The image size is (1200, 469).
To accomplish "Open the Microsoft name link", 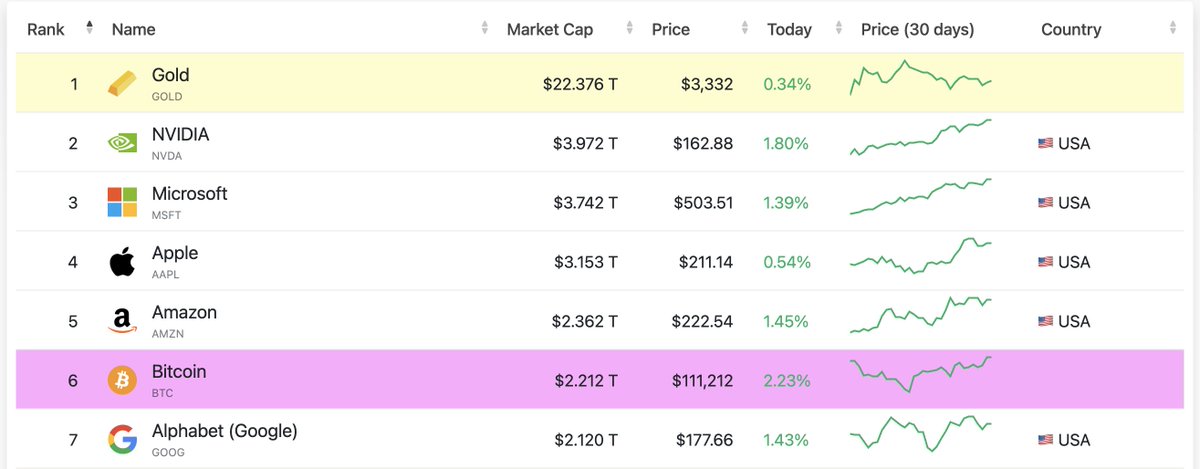I will point(189,194).
